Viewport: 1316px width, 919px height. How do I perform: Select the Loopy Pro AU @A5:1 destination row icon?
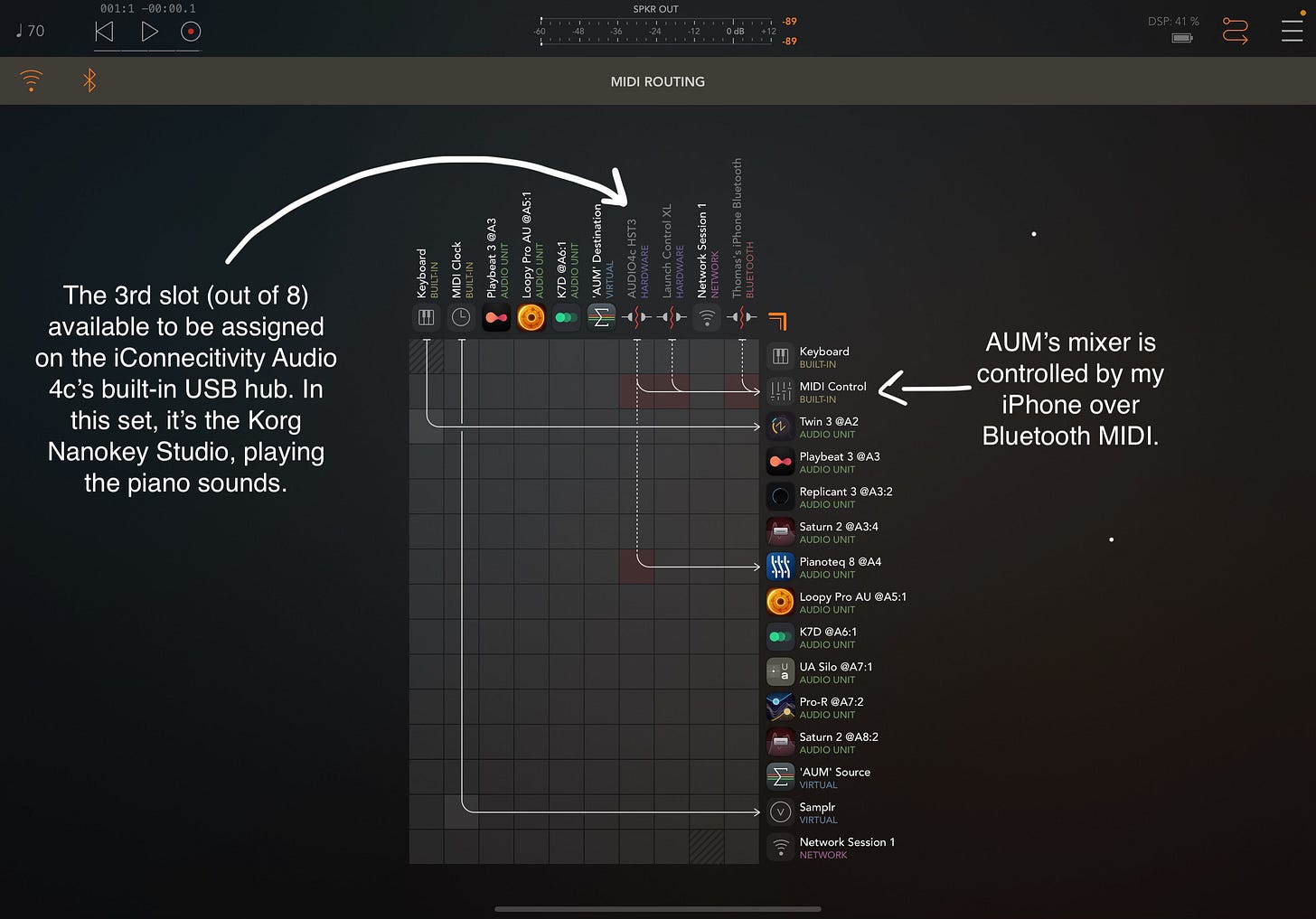click(x=780, y=602)
